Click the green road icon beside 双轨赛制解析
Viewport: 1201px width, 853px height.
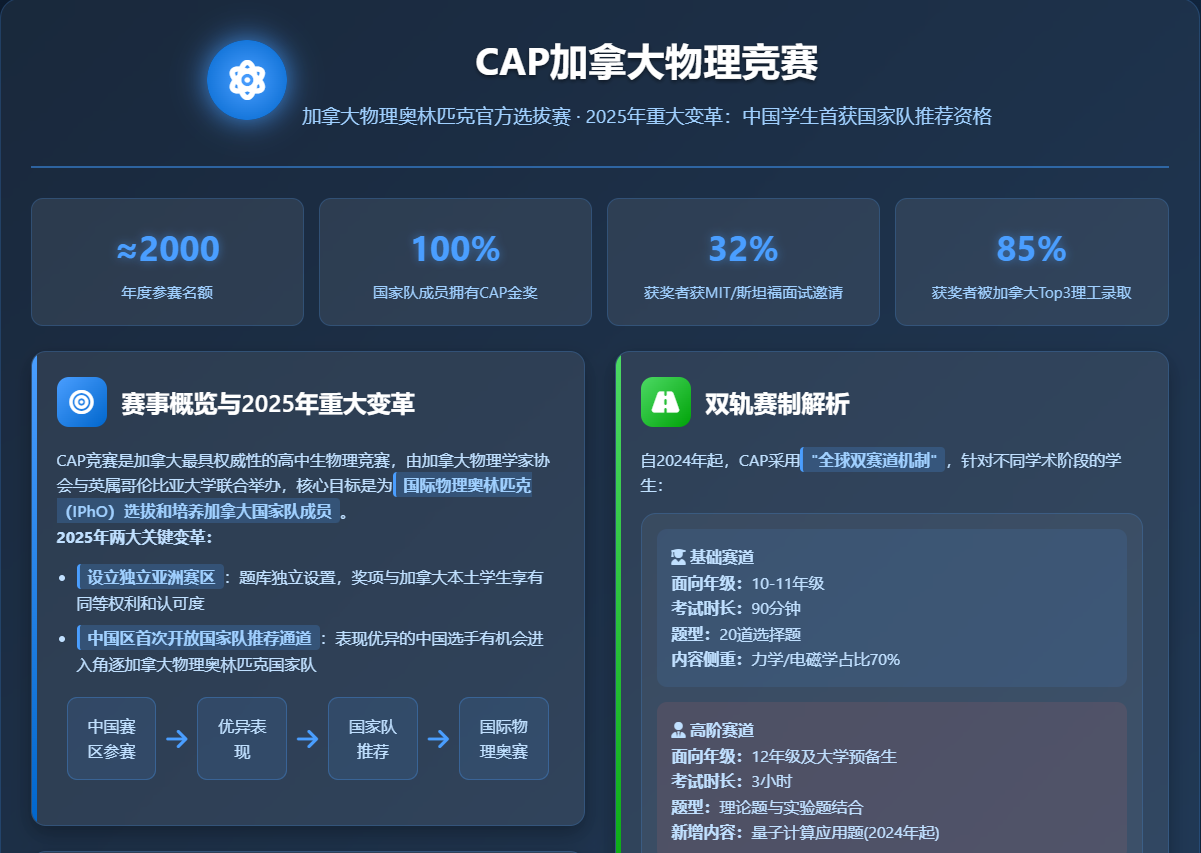pyautogui.click(x=666, y=402)
